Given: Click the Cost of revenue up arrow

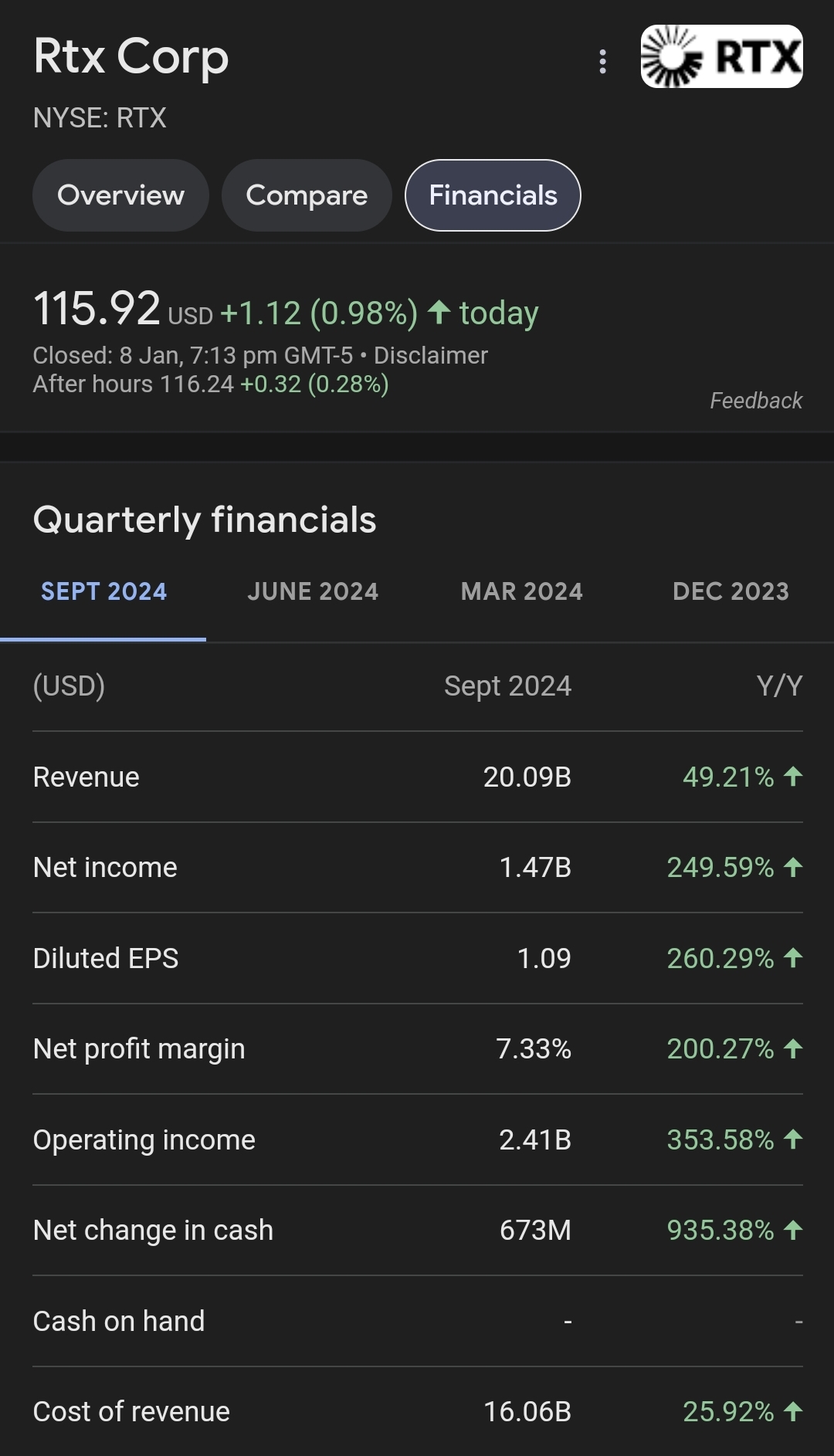Looking at the screenshot, I should click(x=793, y=1411).
